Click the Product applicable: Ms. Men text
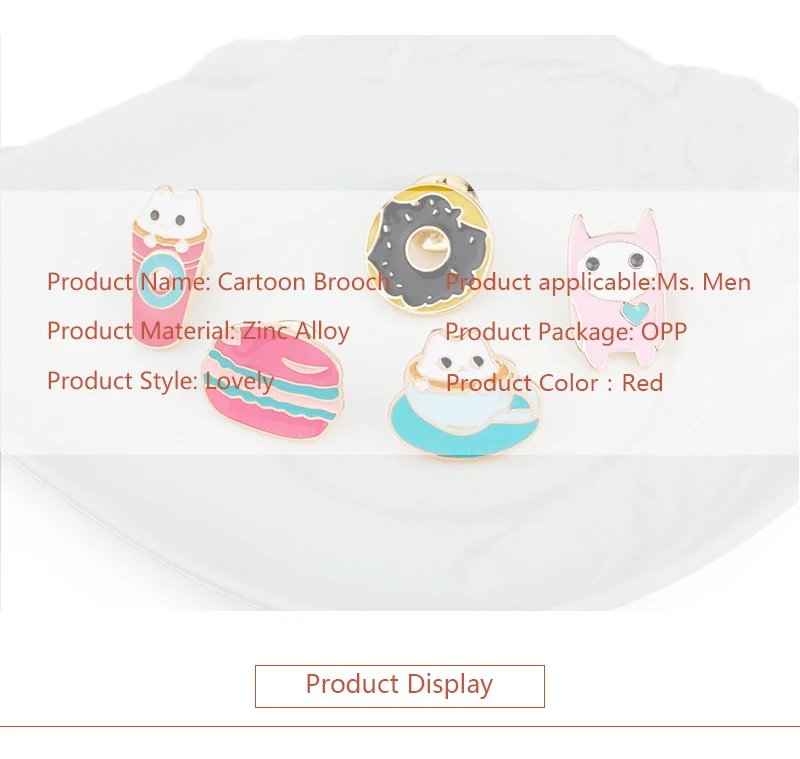Viewport: 800px width, 759px height. point(598,282)
